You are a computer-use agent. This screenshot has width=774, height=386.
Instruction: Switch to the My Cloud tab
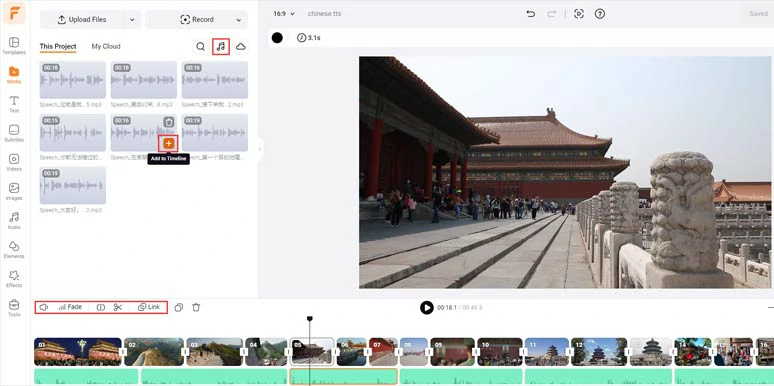[106, 46]
